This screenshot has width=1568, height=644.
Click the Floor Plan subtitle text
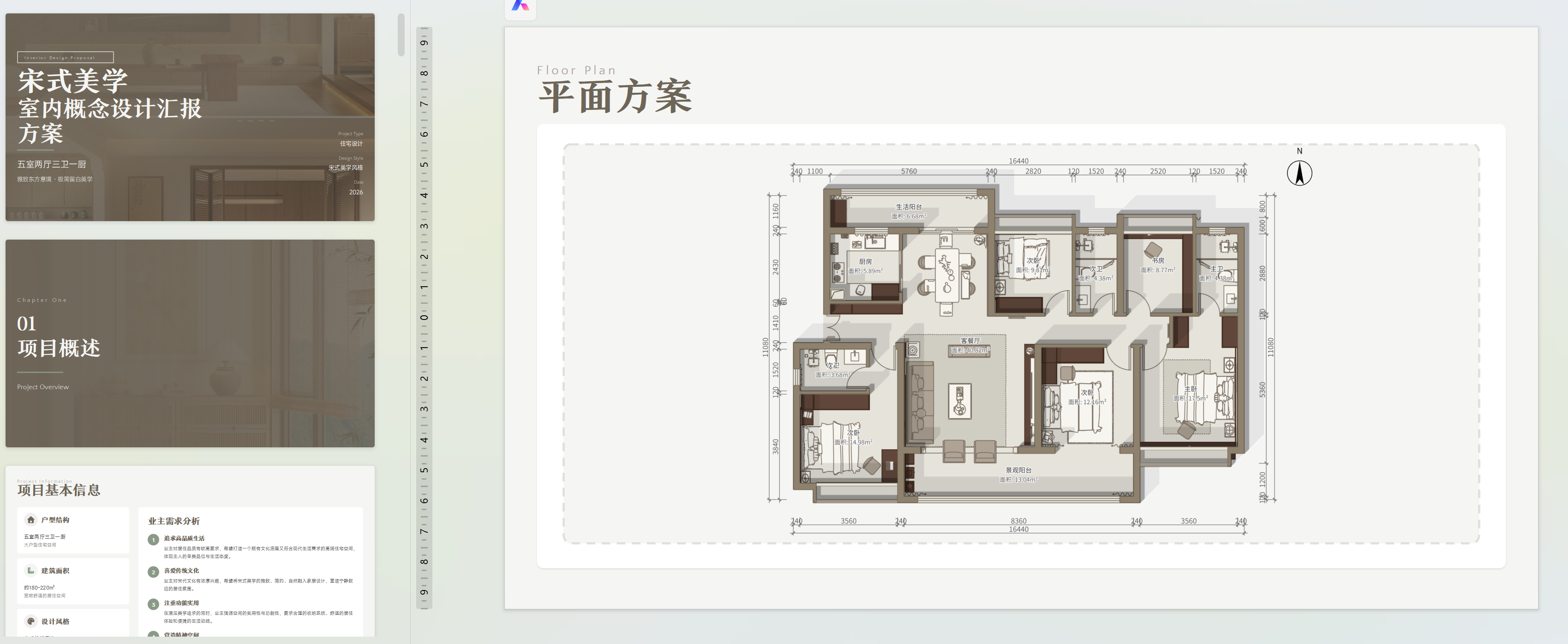coord(576,71)
